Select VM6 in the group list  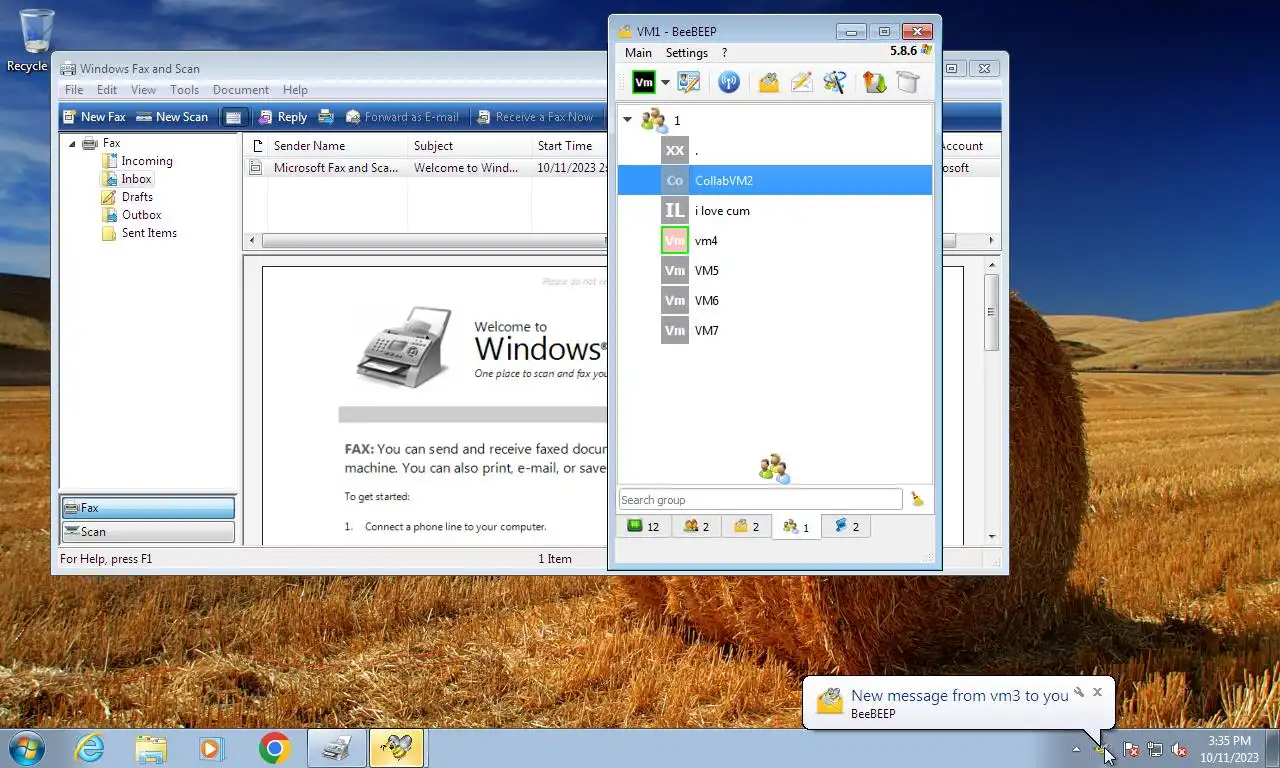click(775, 300)
